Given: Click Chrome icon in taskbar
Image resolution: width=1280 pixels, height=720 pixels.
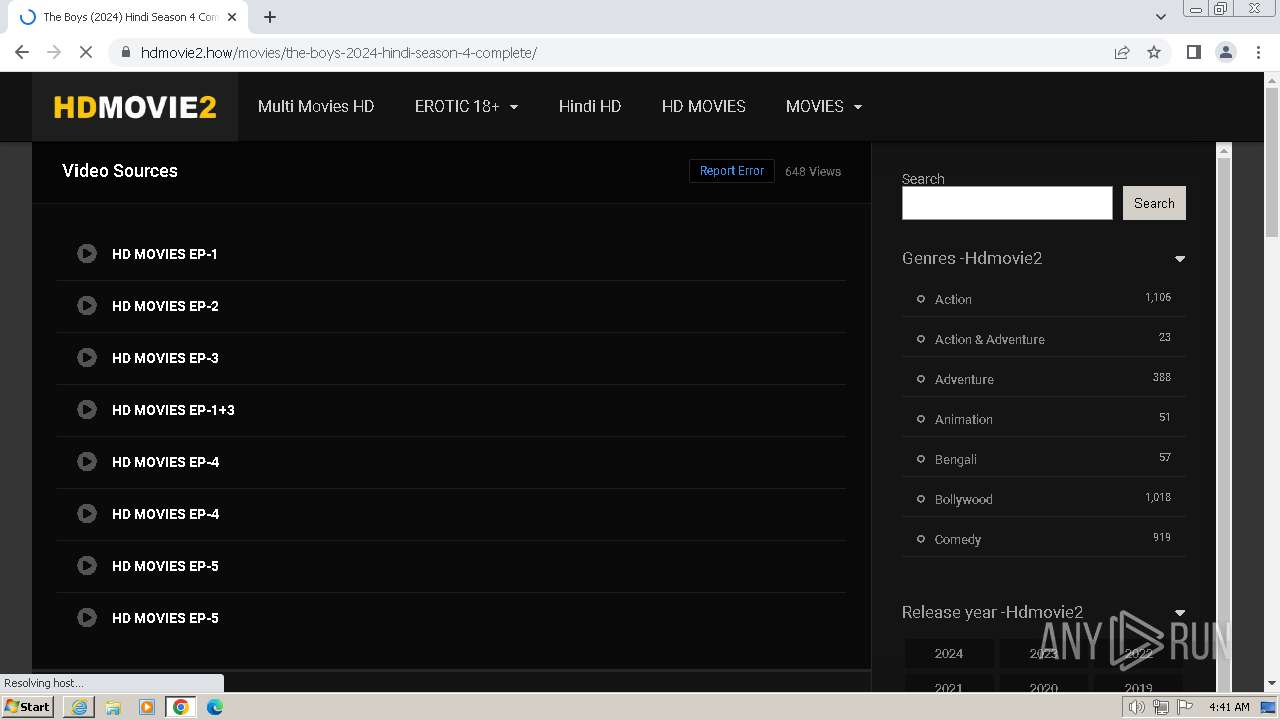Looking at the screenshot, I should point(181,707).
